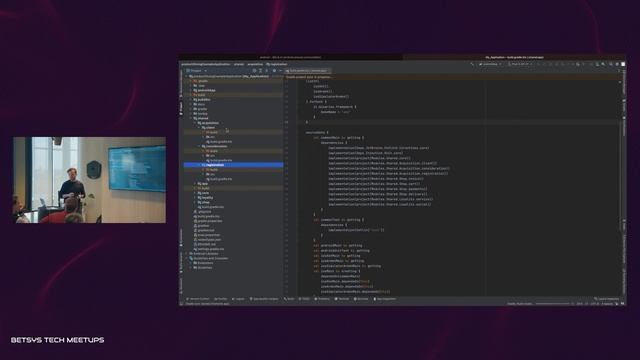This screenshot has width=640, height=360.
Task: Open the Project view selector dropdown
Action: (x=197, y=71)
